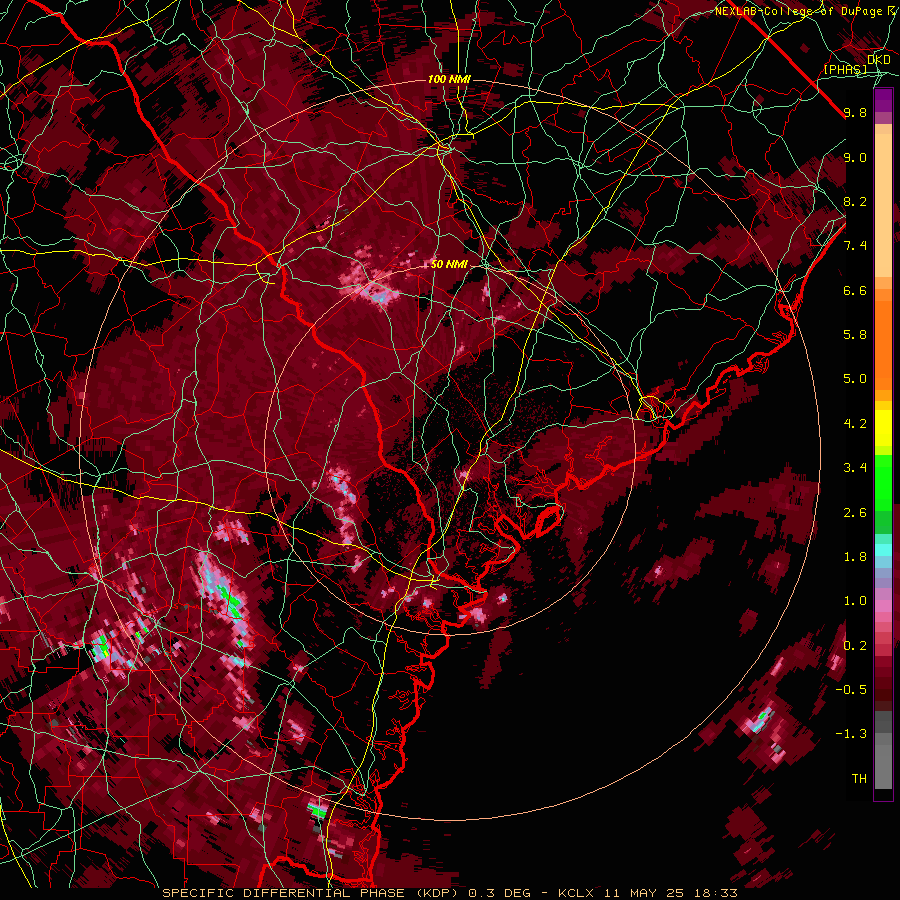
Task: Click the 3.4 color scale value
Action: coord(855,468)
